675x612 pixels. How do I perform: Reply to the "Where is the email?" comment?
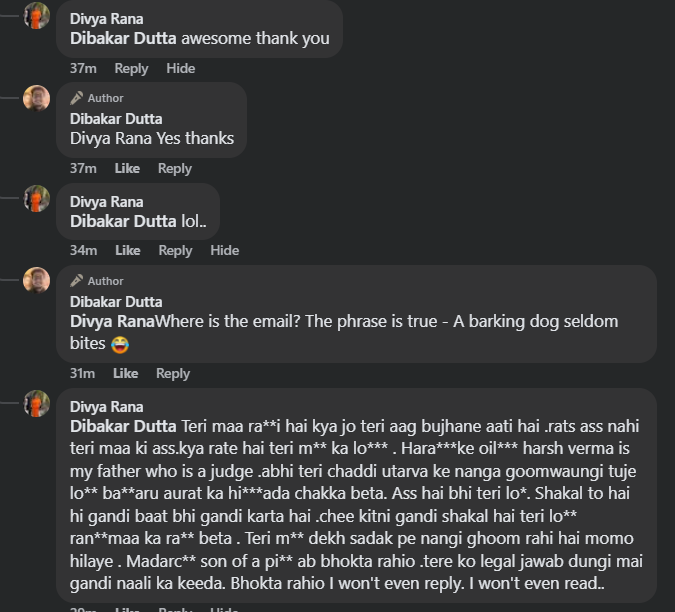[x=173, y=373]
